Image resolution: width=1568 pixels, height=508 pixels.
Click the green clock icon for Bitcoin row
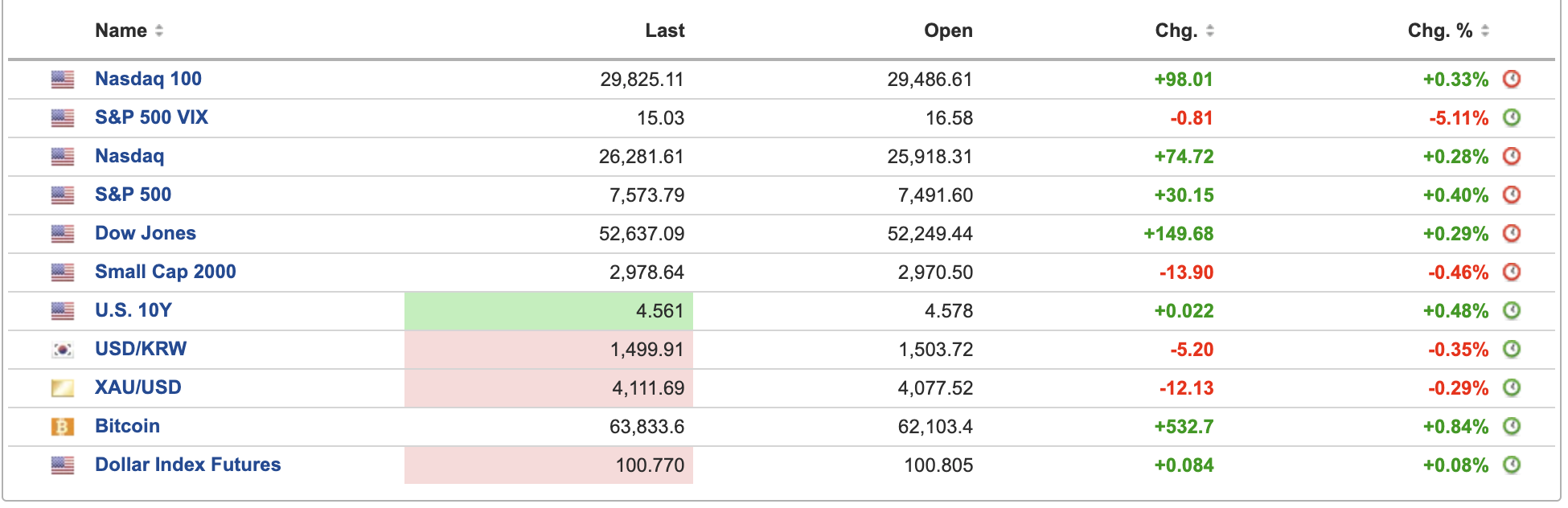click(1512, 426)
